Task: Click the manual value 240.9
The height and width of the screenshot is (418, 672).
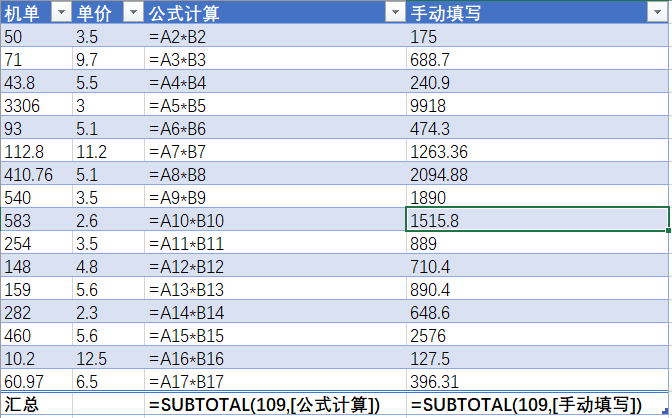Action: [537, 82]
